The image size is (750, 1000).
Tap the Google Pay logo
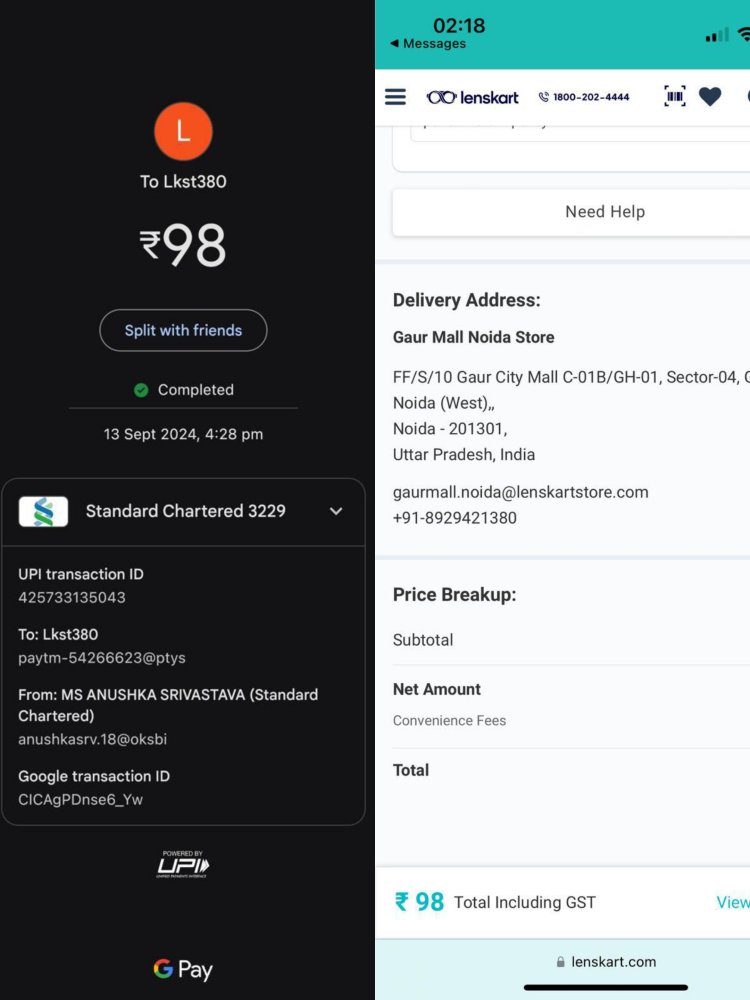[x=183, y=969]
